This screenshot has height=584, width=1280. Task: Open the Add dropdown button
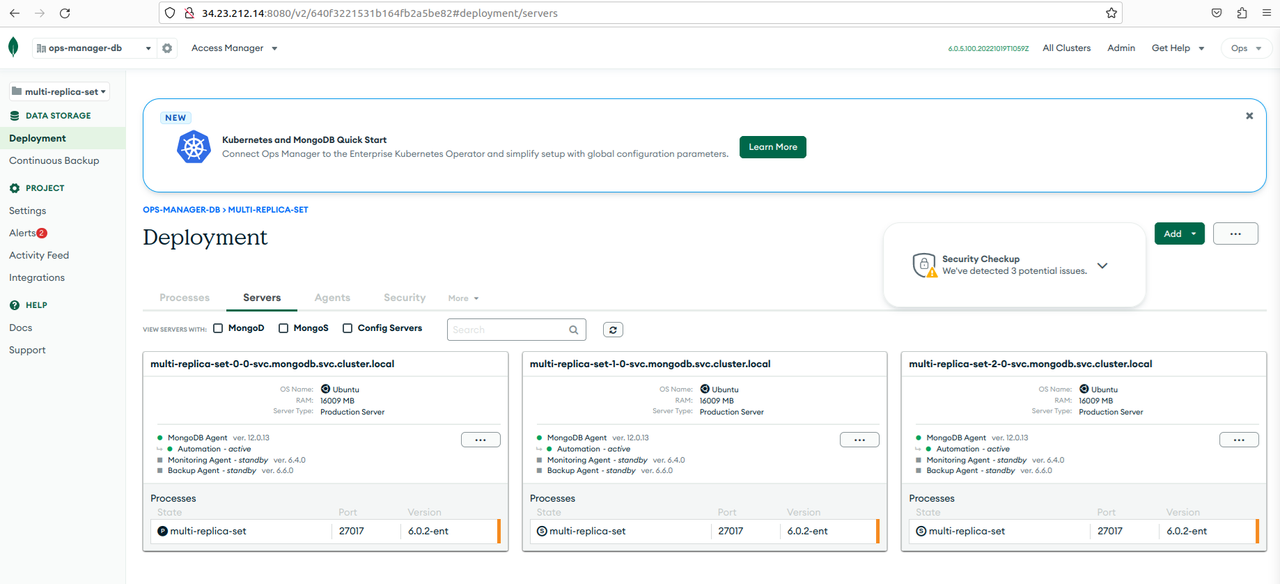pyautogui.click(x=1179, y=233)
